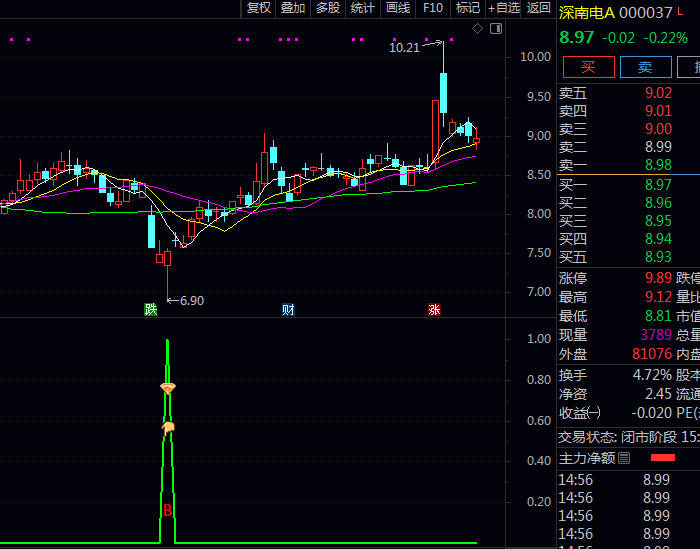Open the 统计 statistics tool
This screenshot has width=700, height=549.
(362, 8)
